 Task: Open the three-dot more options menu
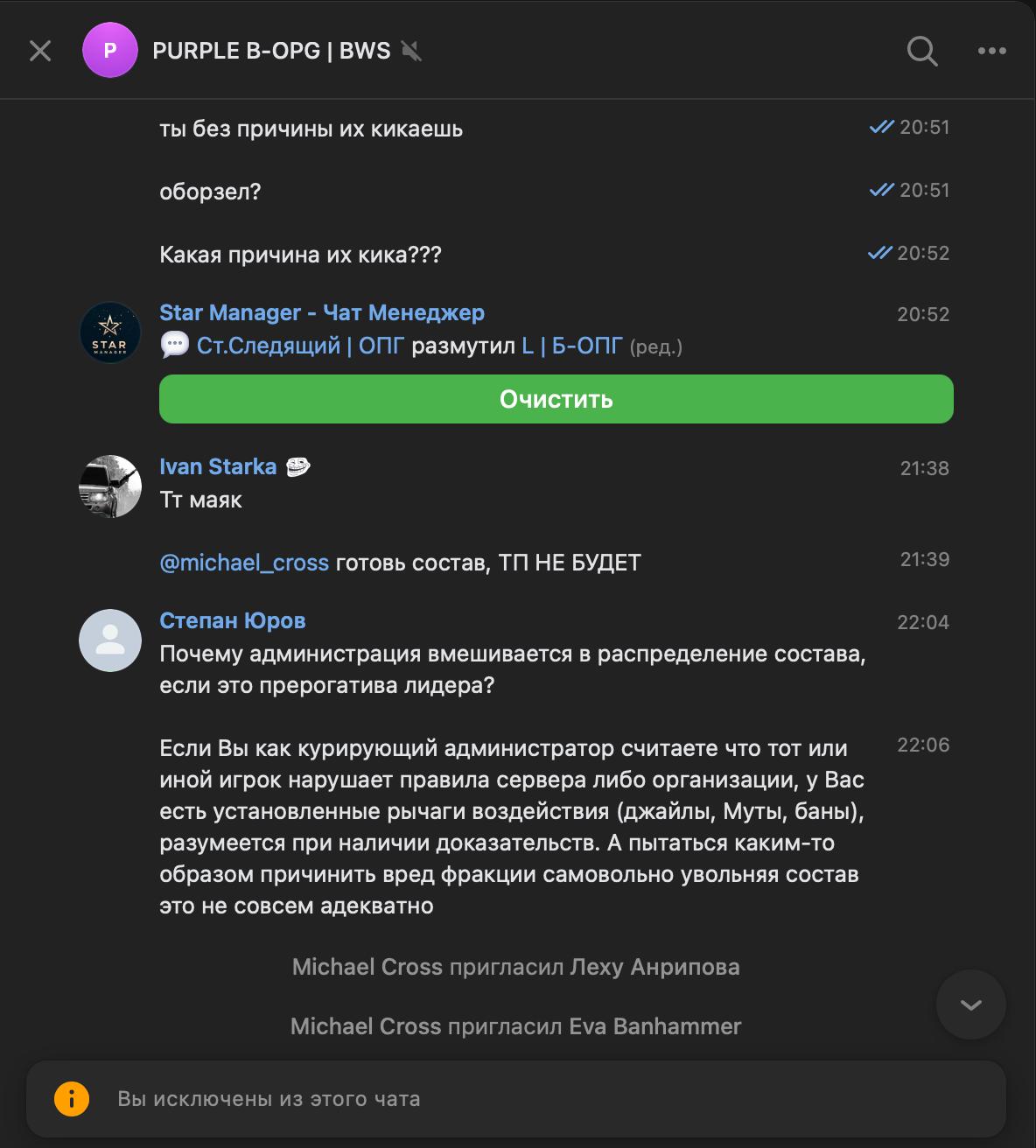point(991,51)
